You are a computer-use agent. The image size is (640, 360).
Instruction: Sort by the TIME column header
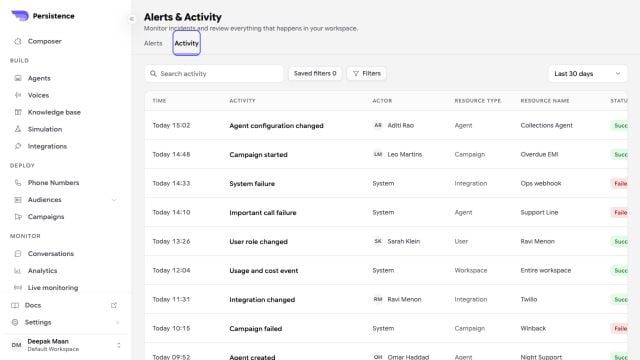pyautogui.click(x=159, y=100)
